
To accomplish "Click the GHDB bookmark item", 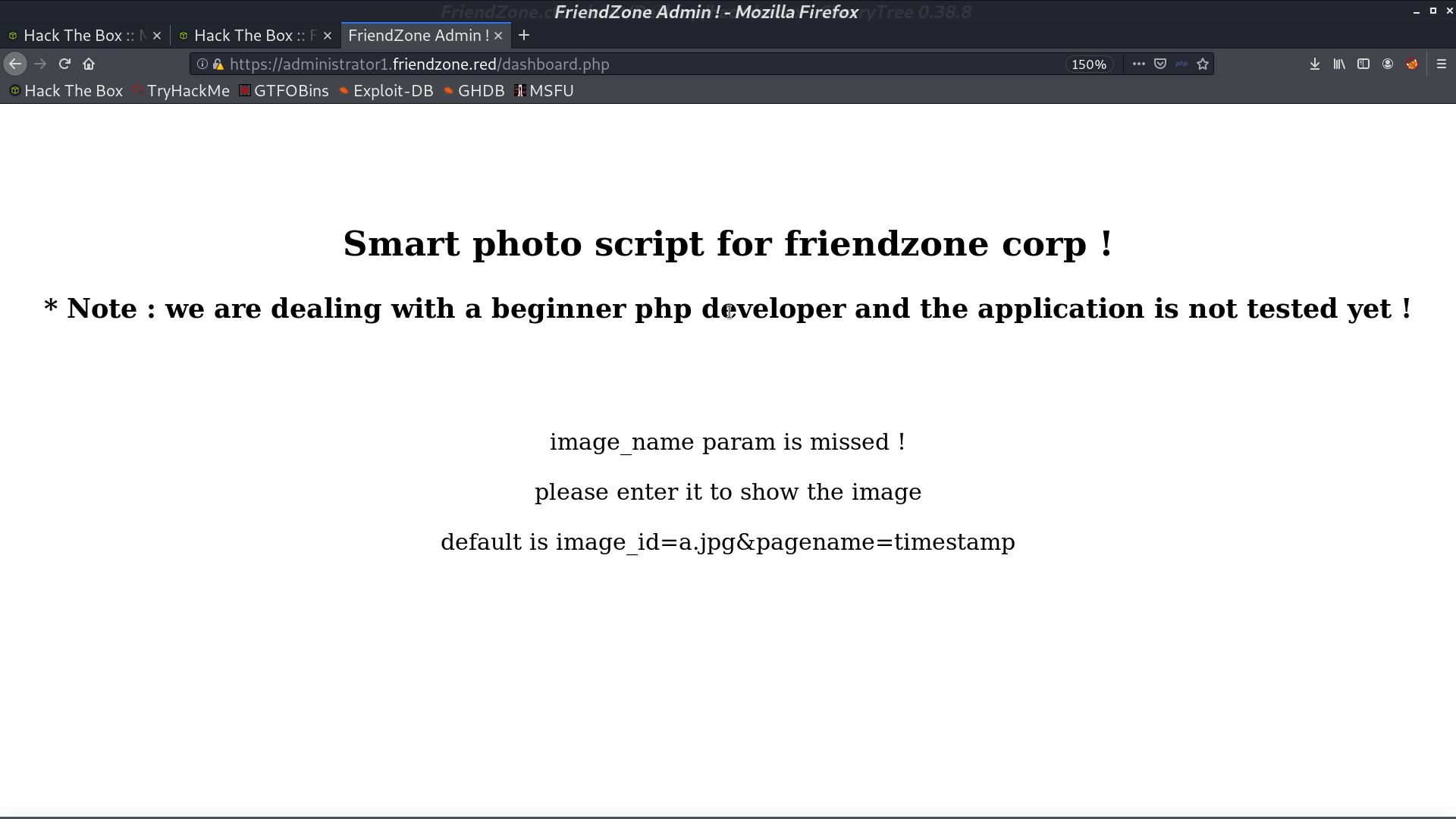I will tap(481, 90).
